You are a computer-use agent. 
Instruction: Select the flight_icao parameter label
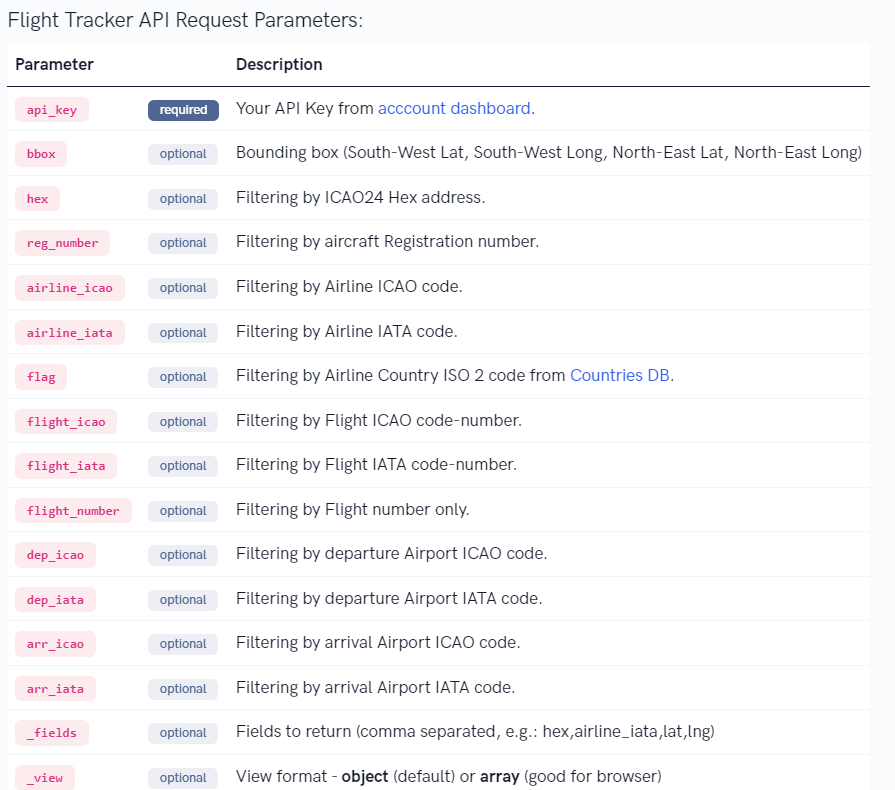(66, 421)
